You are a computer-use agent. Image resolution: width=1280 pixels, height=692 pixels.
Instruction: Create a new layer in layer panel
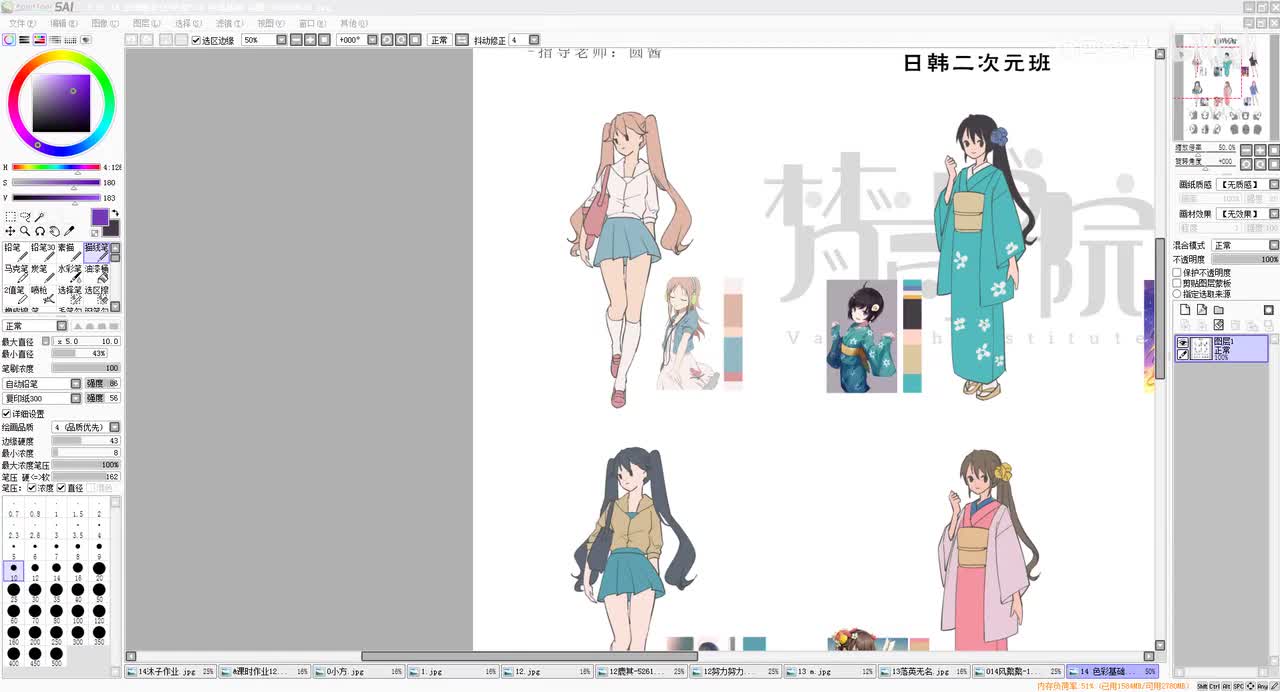[x=1185, y=310]
